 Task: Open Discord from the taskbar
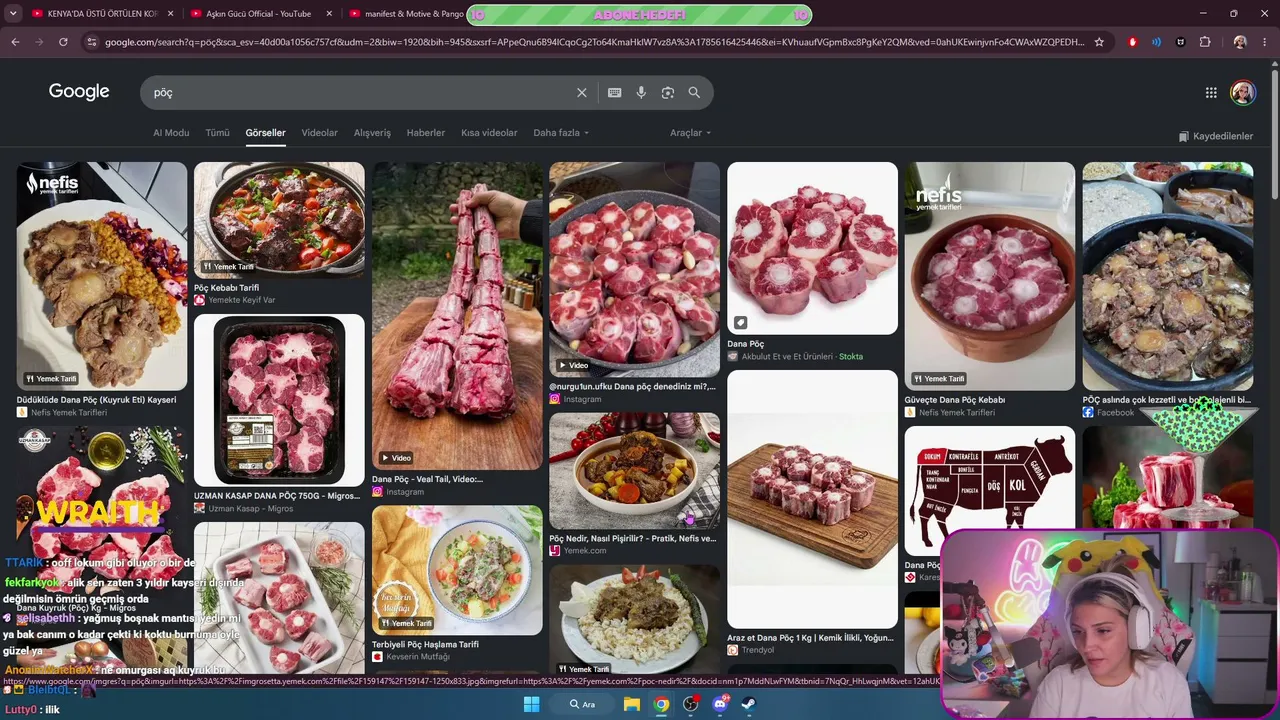point(720,704)
